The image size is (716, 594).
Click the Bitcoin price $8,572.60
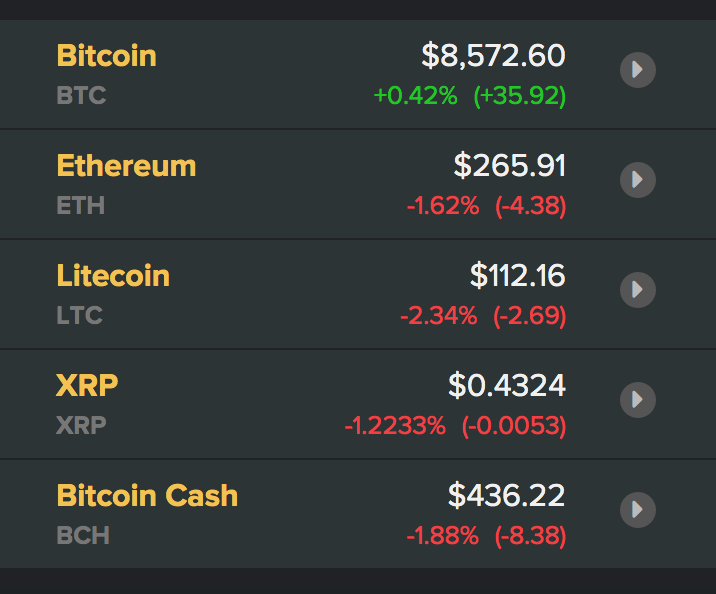(493, 55)
